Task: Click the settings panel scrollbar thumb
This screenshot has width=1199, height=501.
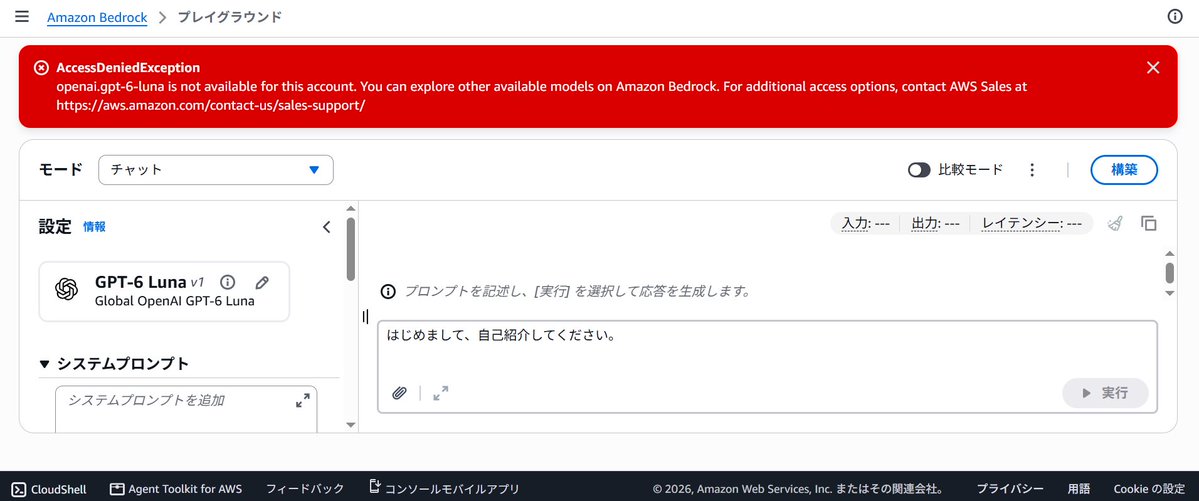Action: (351, 249)
